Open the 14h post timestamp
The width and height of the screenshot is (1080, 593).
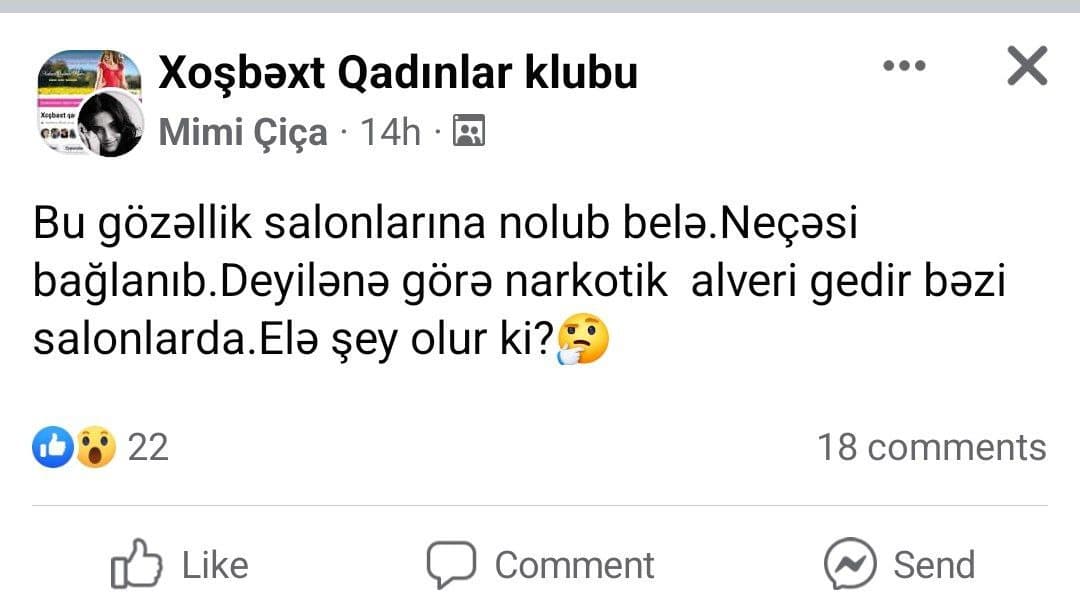[391, 132]
